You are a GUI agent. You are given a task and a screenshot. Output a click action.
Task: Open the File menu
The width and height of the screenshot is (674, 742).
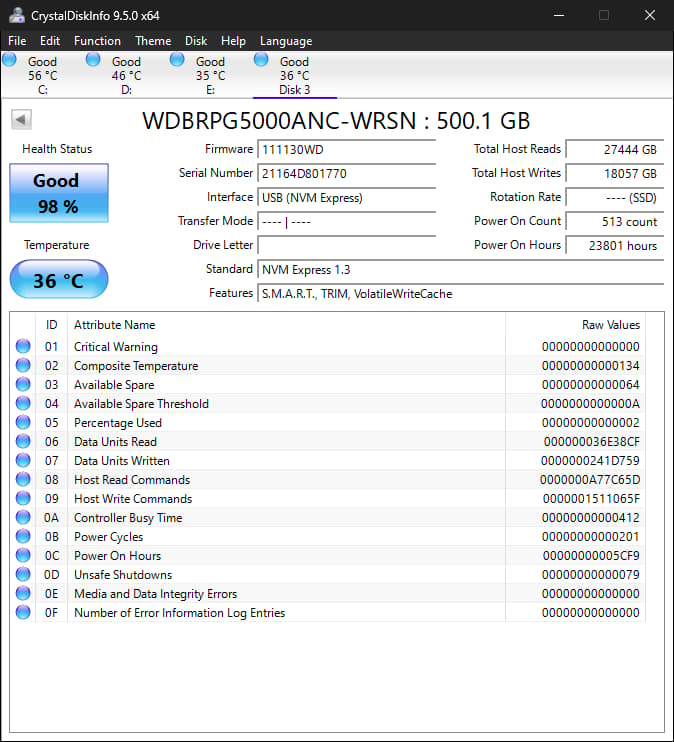coord(17,41)
